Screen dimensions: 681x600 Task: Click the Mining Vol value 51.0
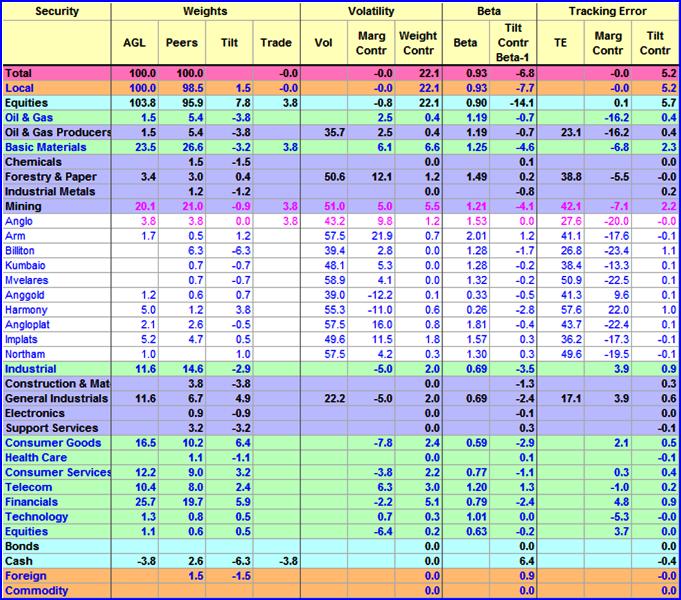pos(334,206)
